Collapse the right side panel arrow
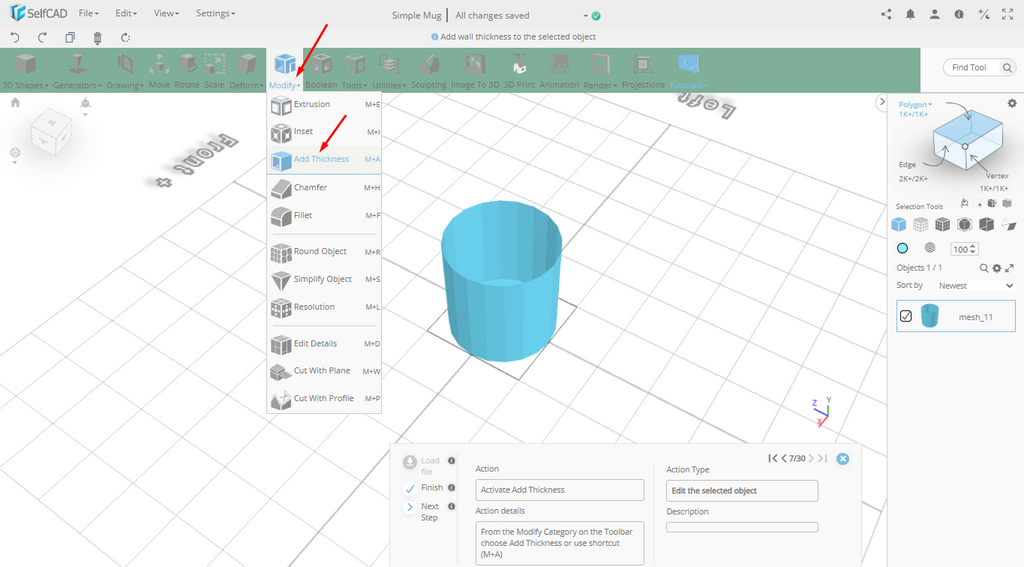 tap(882, 102)
